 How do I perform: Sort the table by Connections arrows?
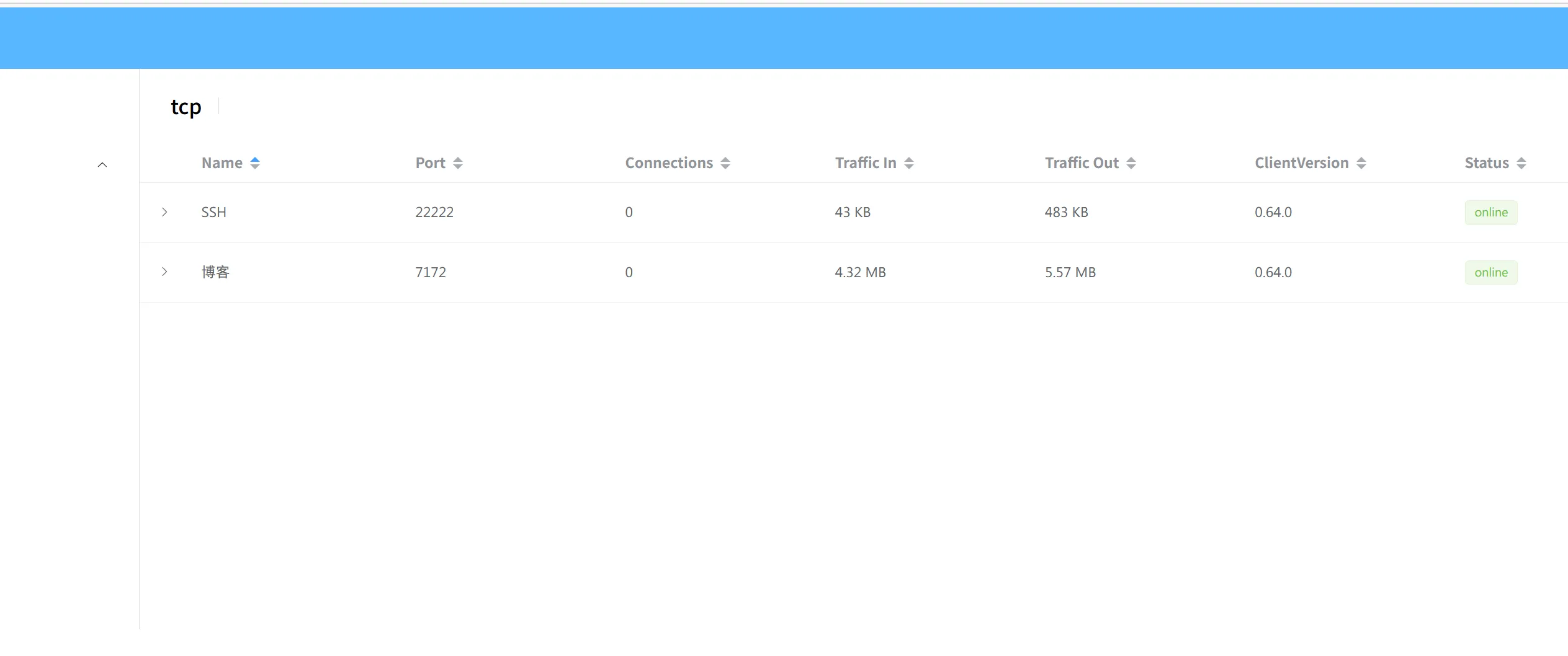(725, 163)
